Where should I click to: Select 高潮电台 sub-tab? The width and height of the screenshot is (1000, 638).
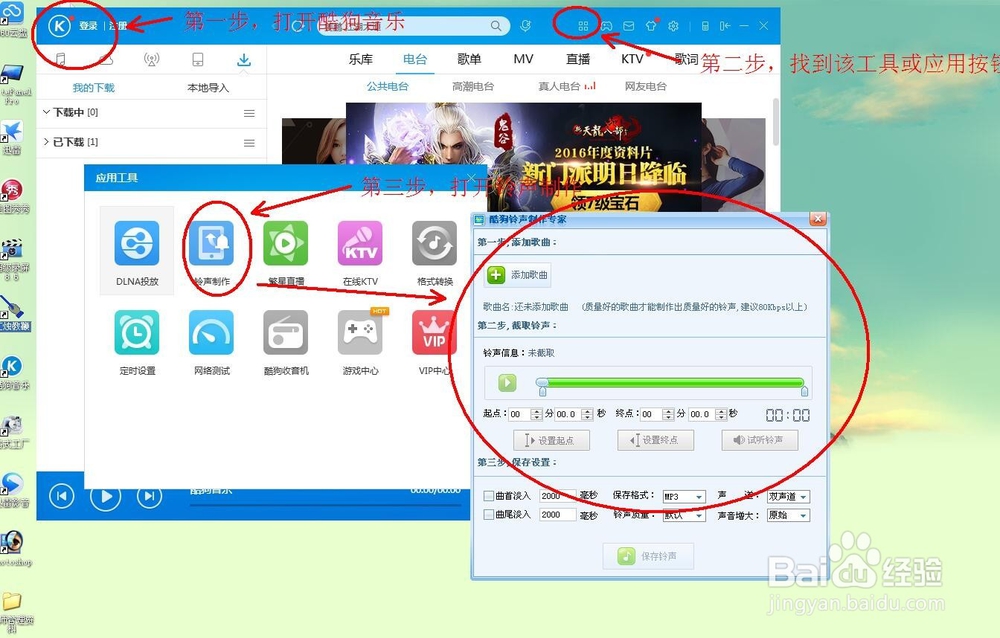coord(473,86)
